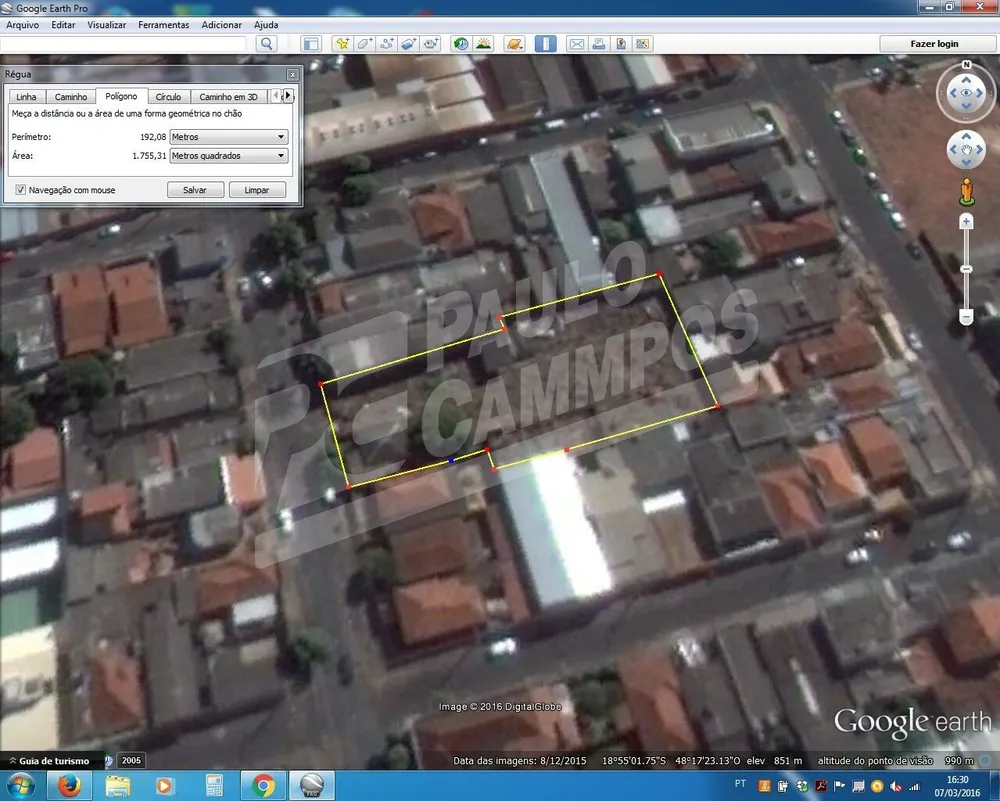Open the Adicionar menu

pyautogui.click(x=221, y=25)
